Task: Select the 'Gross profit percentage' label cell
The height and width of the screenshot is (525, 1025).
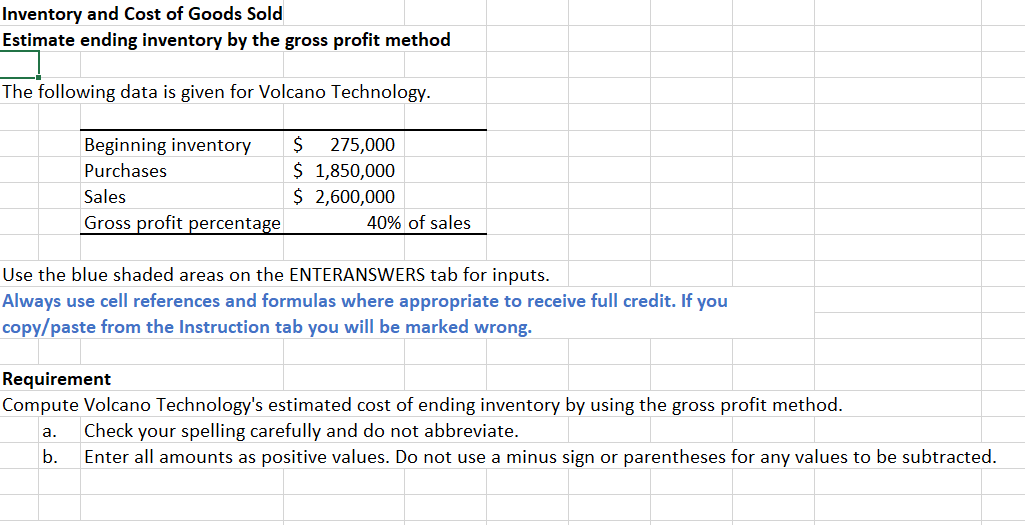Action: (182, 223)
